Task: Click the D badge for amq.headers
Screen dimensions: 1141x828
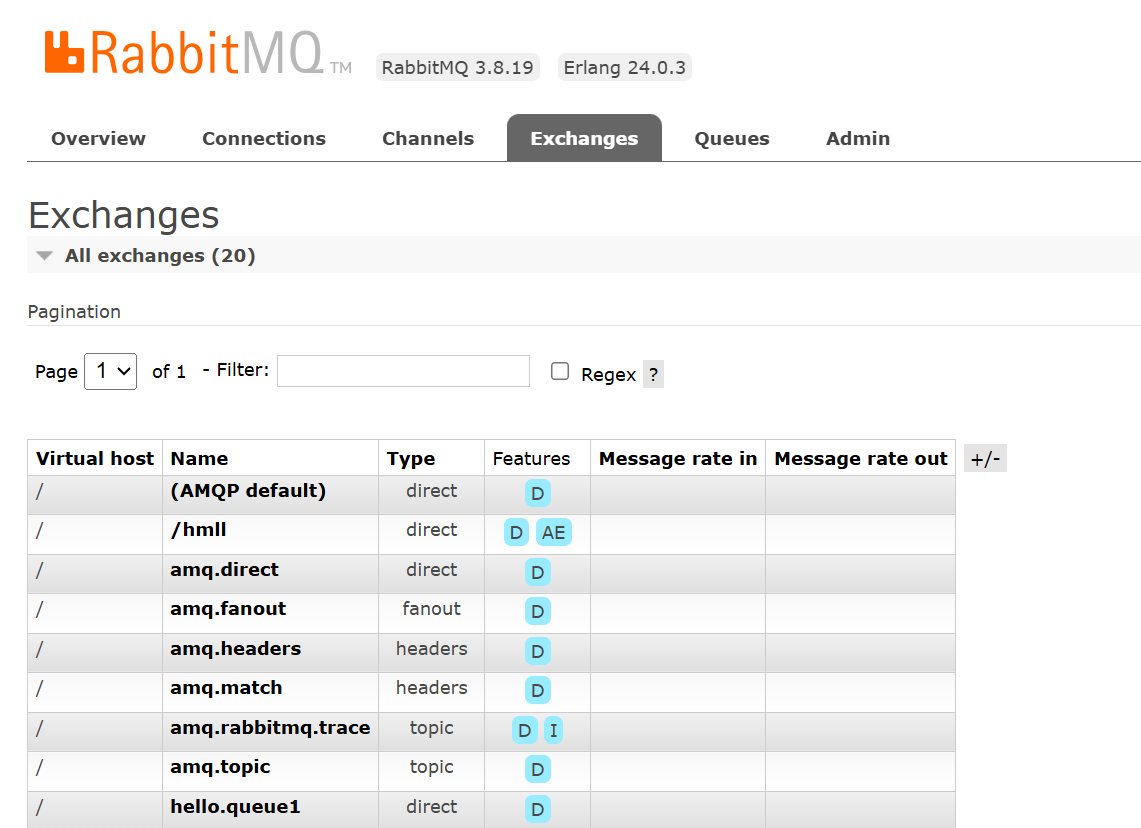Action: coord(538,651)
